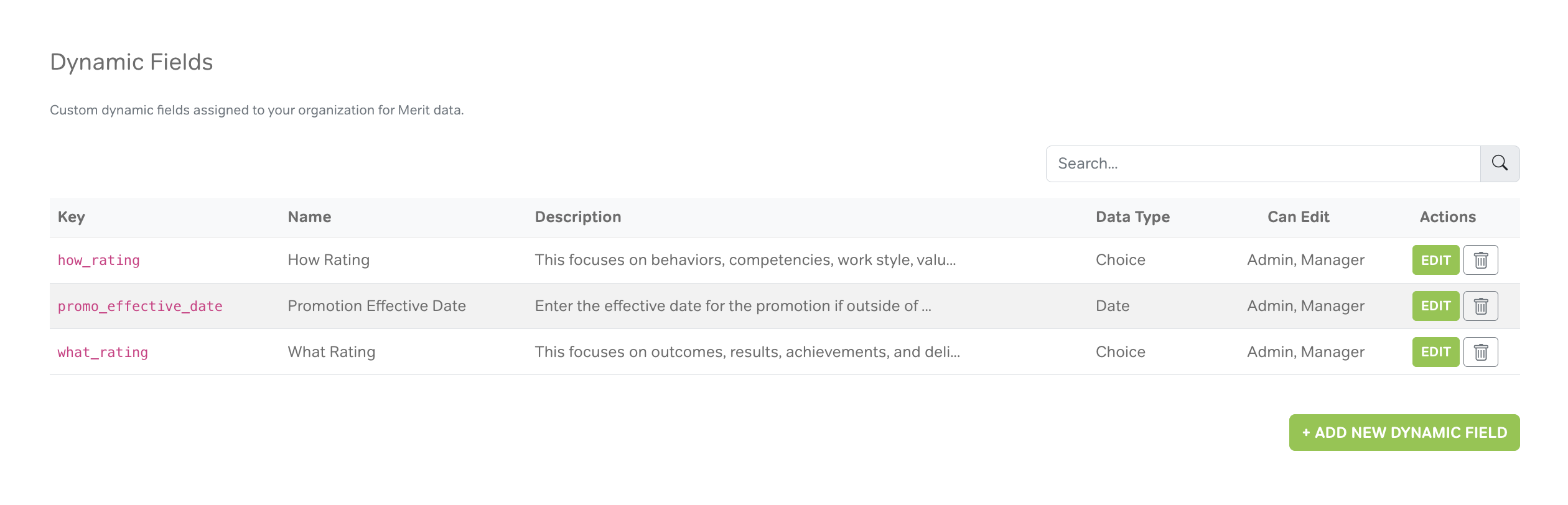Select the truncated How Rating description text

point(745,260)
